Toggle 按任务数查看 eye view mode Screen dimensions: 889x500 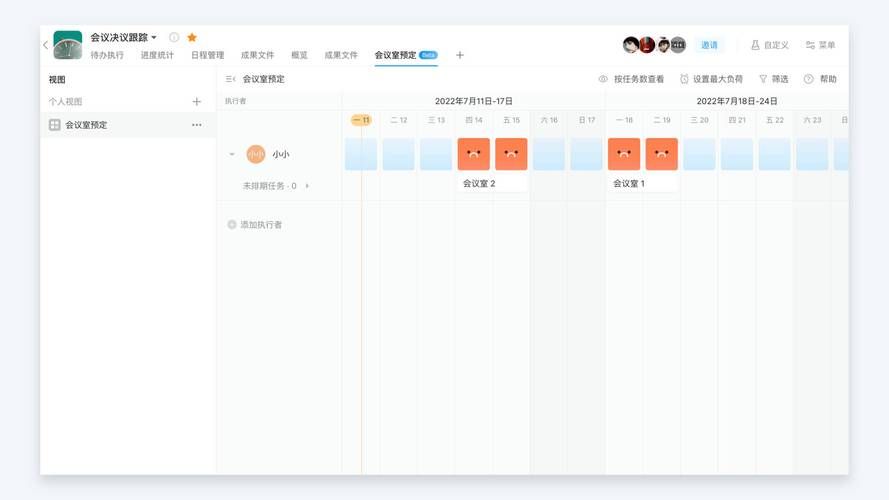pos(631,79)
